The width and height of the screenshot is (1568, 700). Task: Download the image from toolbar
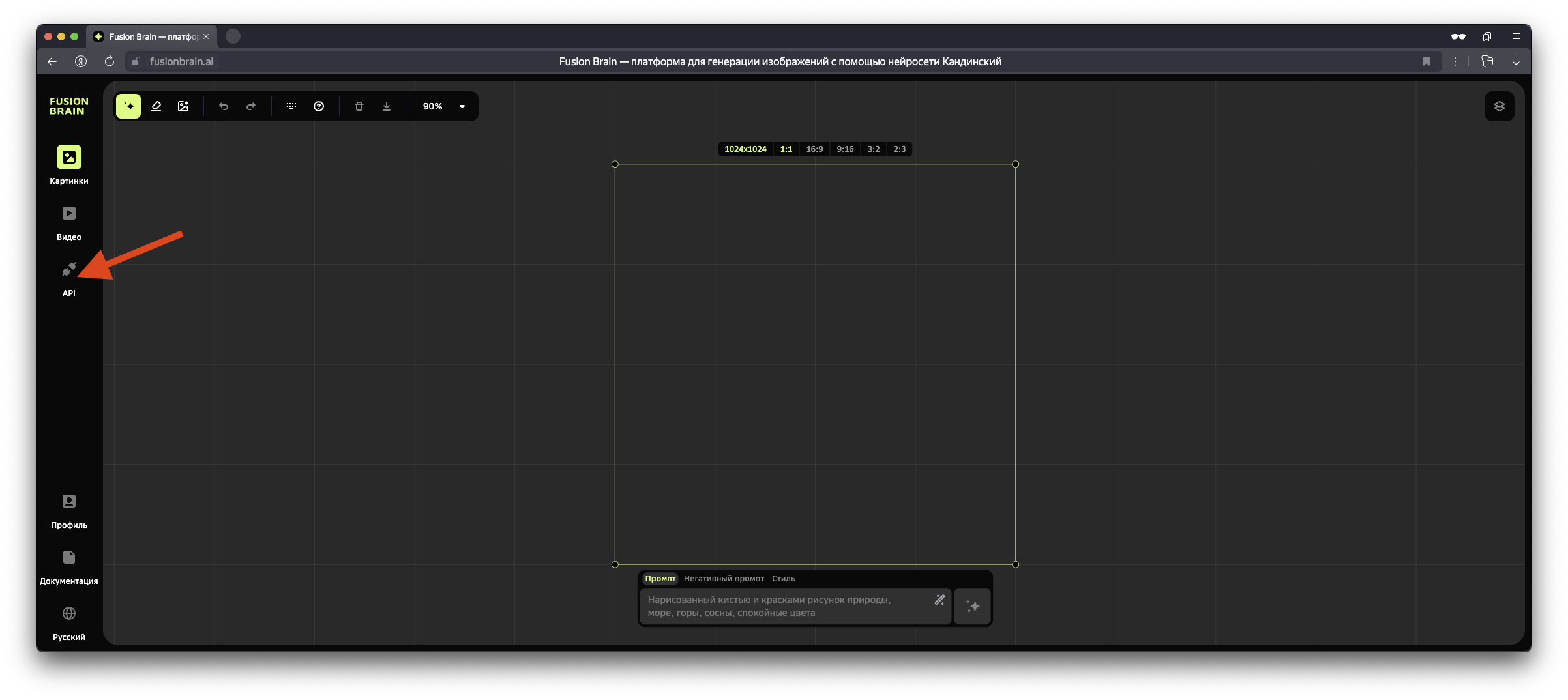pos(387,106)
